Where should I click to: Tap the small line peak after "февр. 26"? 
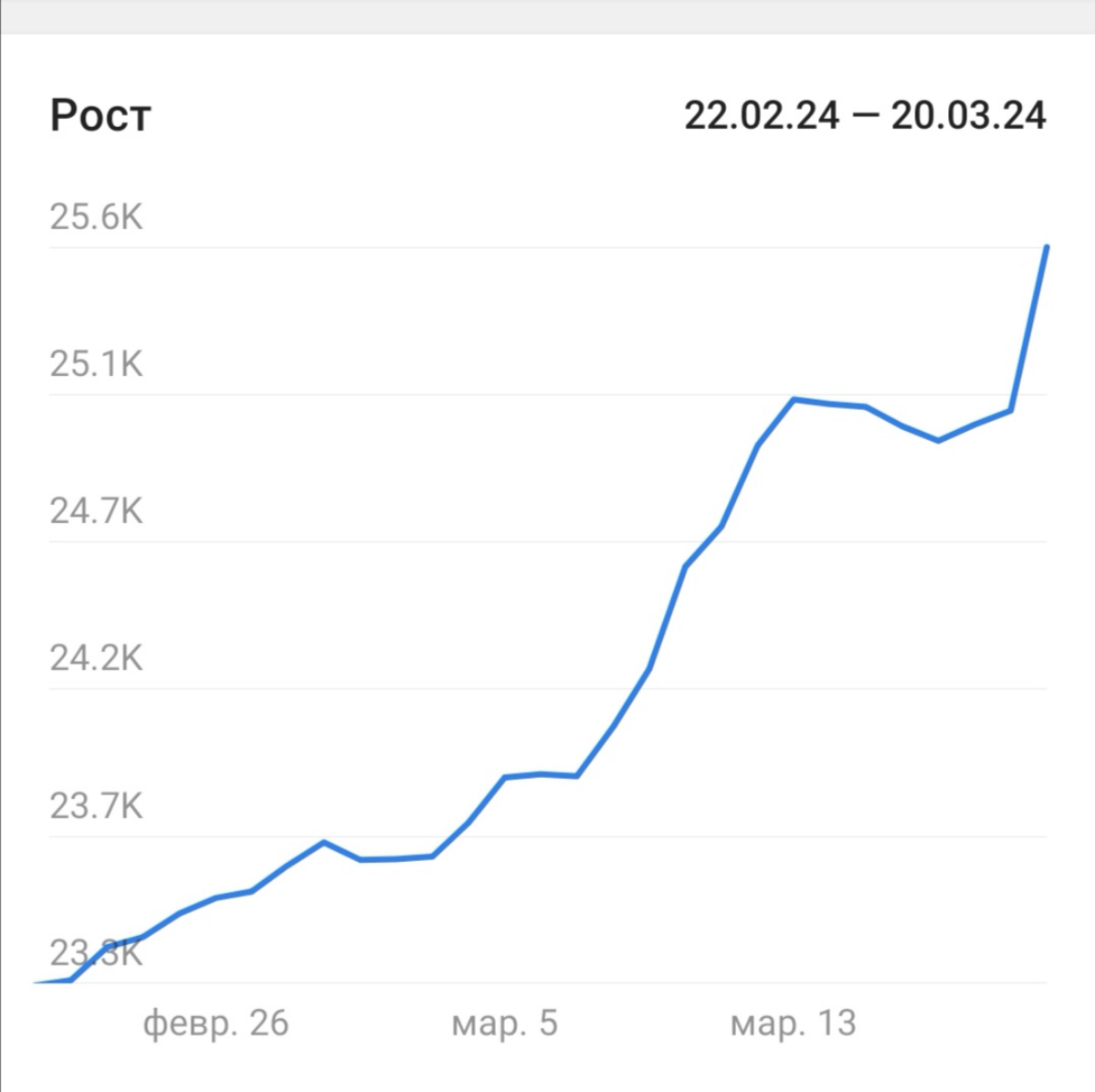click(x=323, y=841)
